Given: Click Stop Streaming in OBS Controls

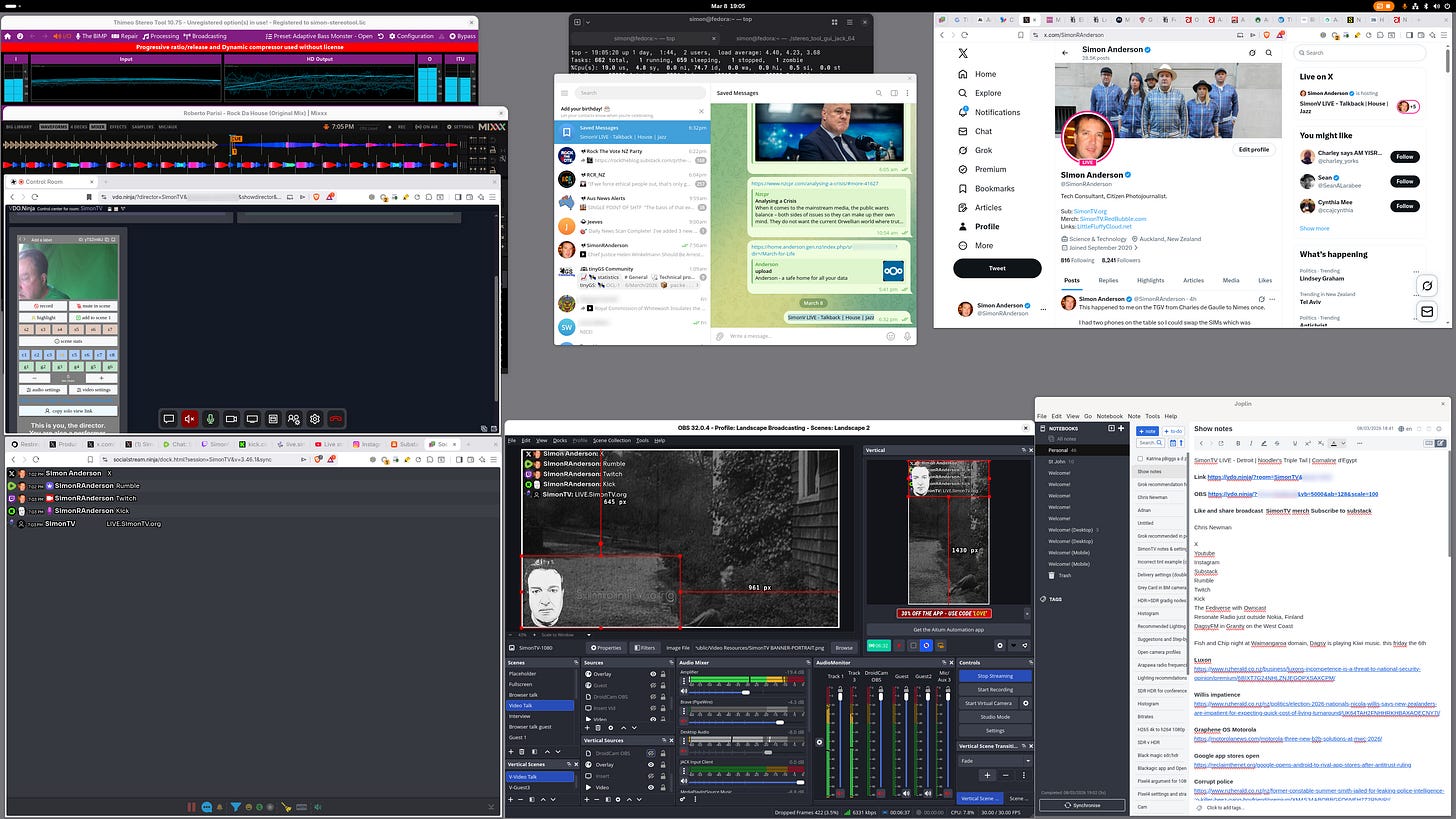Looking at the screenshot, I should tap(996, 676).
